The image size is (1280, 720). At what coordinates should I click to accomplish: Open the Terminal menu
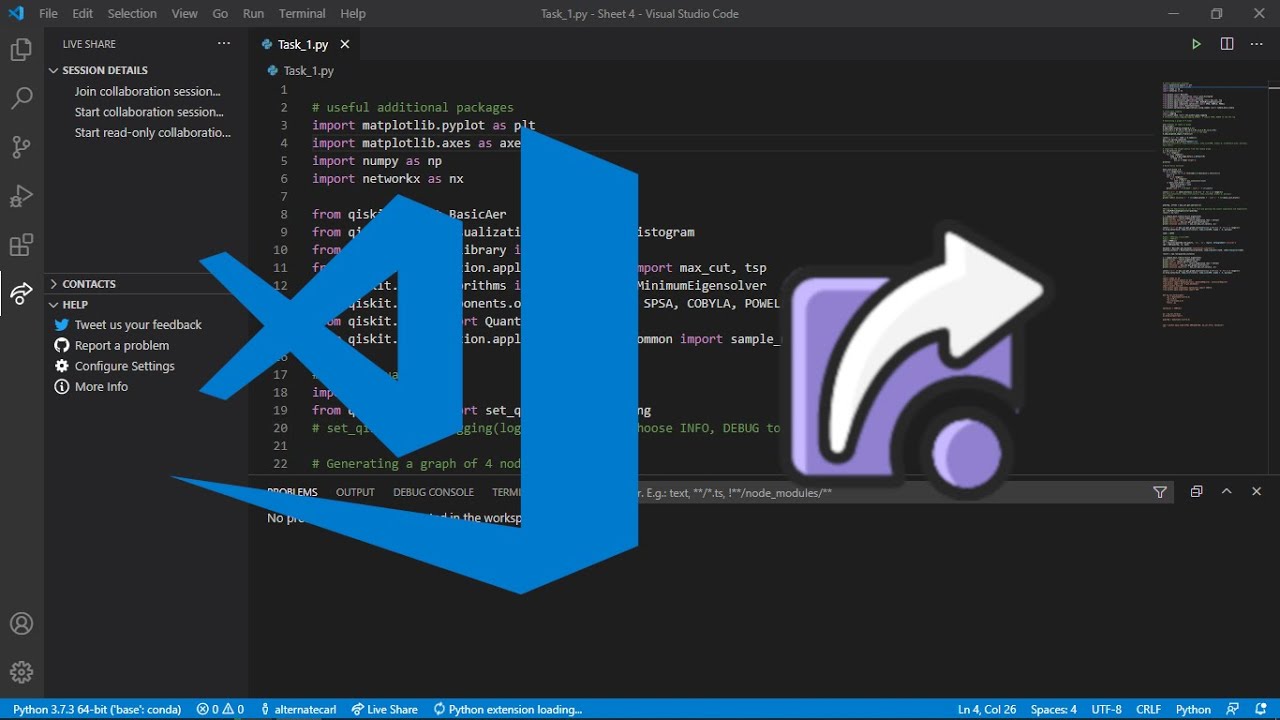pos(302,13)
